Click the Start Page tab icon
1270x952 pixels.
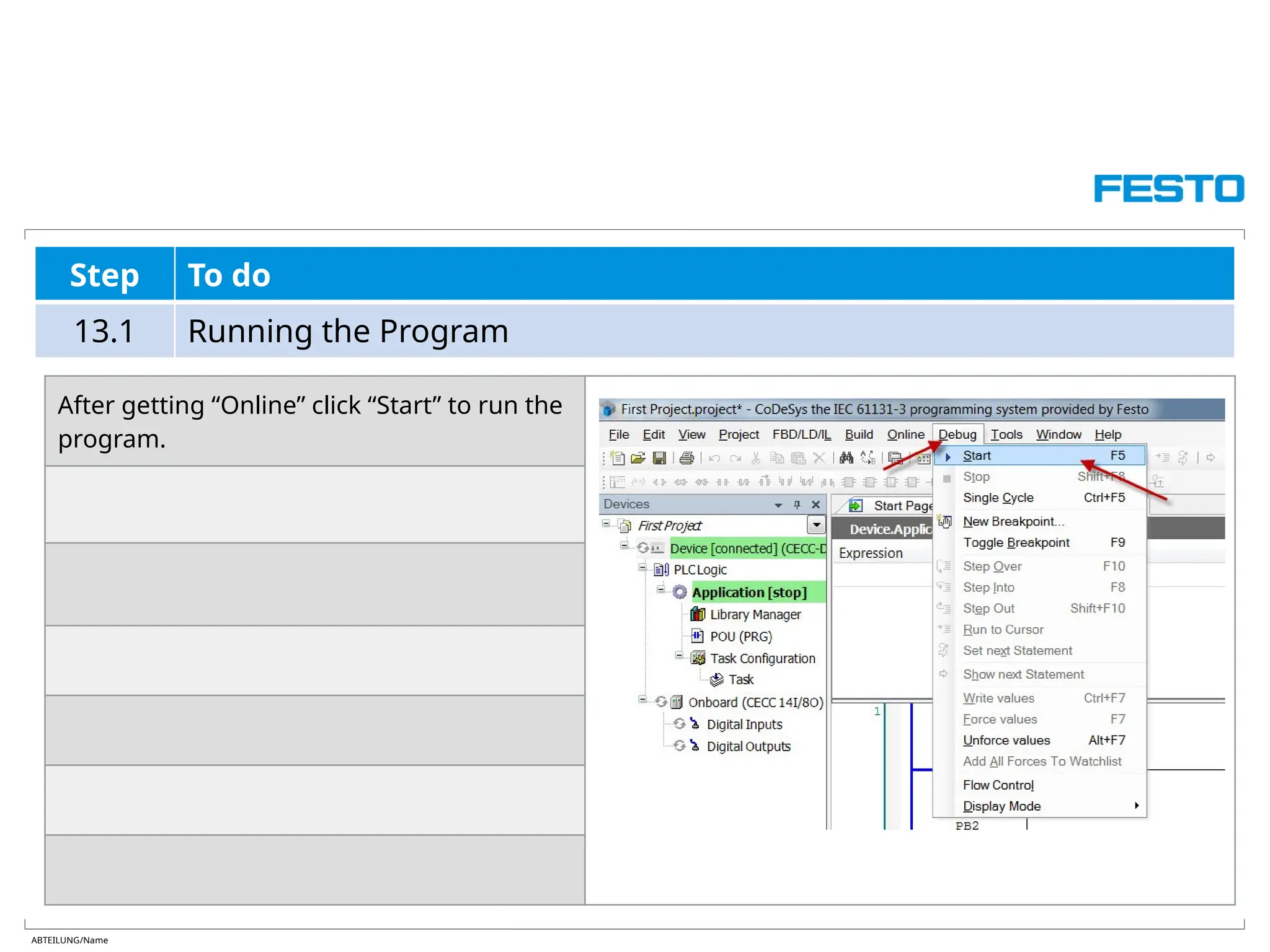tap(856, 506)
